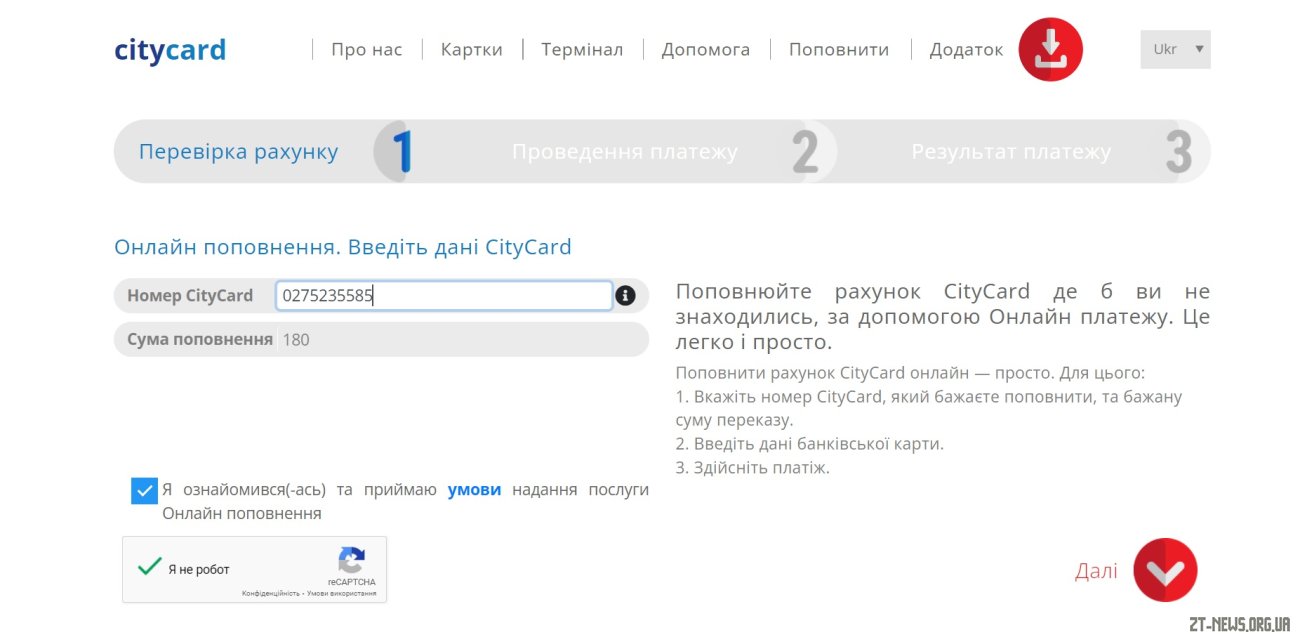1300x642 pixels.
Task: Open the Додаток menu item
Action: tap(966, 49)
